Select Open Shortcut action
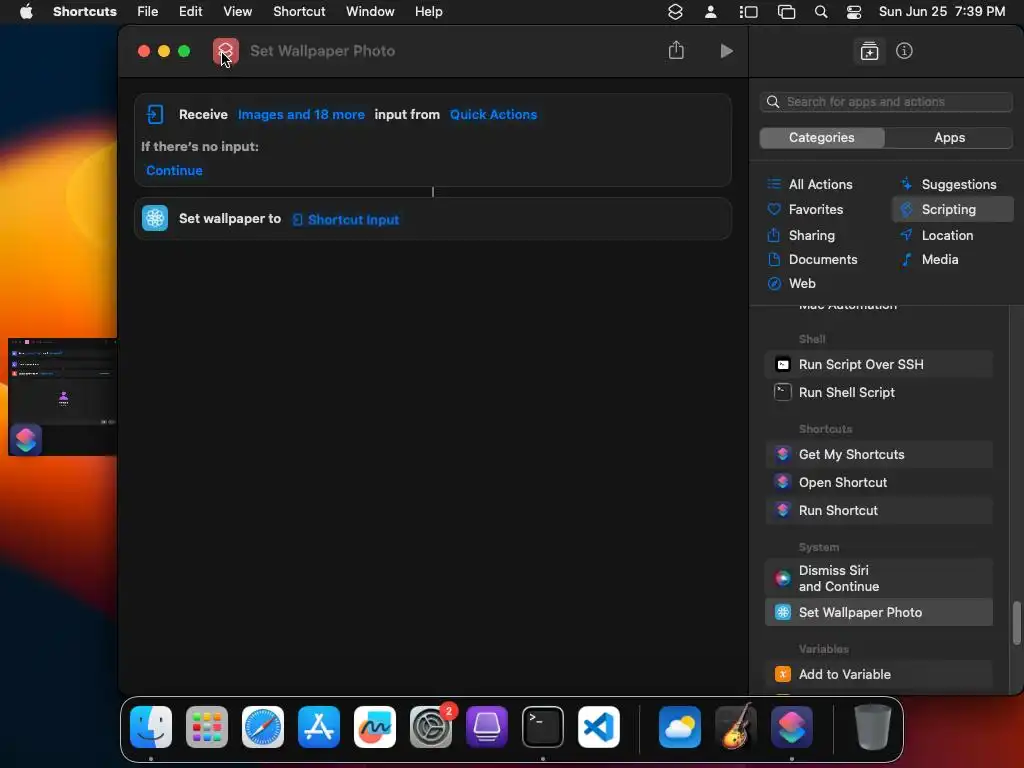 (x=878, y=483)
